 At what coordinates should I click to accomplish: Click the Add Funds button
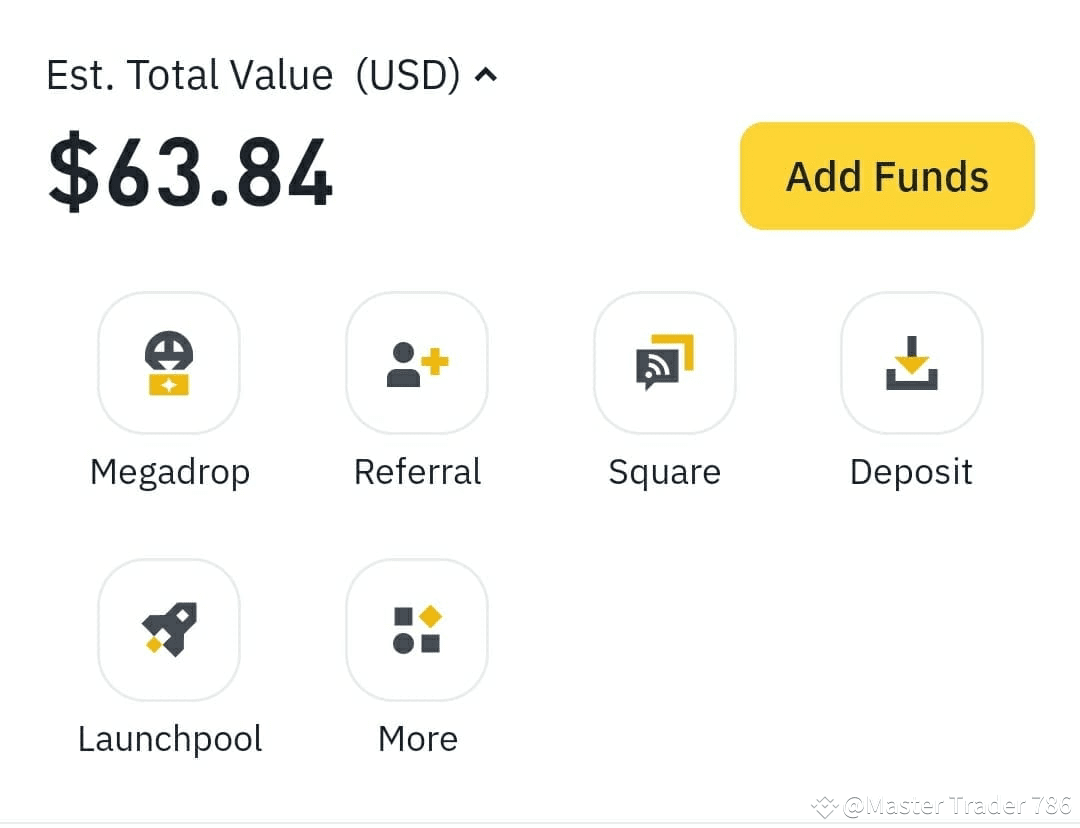[887, 176]
